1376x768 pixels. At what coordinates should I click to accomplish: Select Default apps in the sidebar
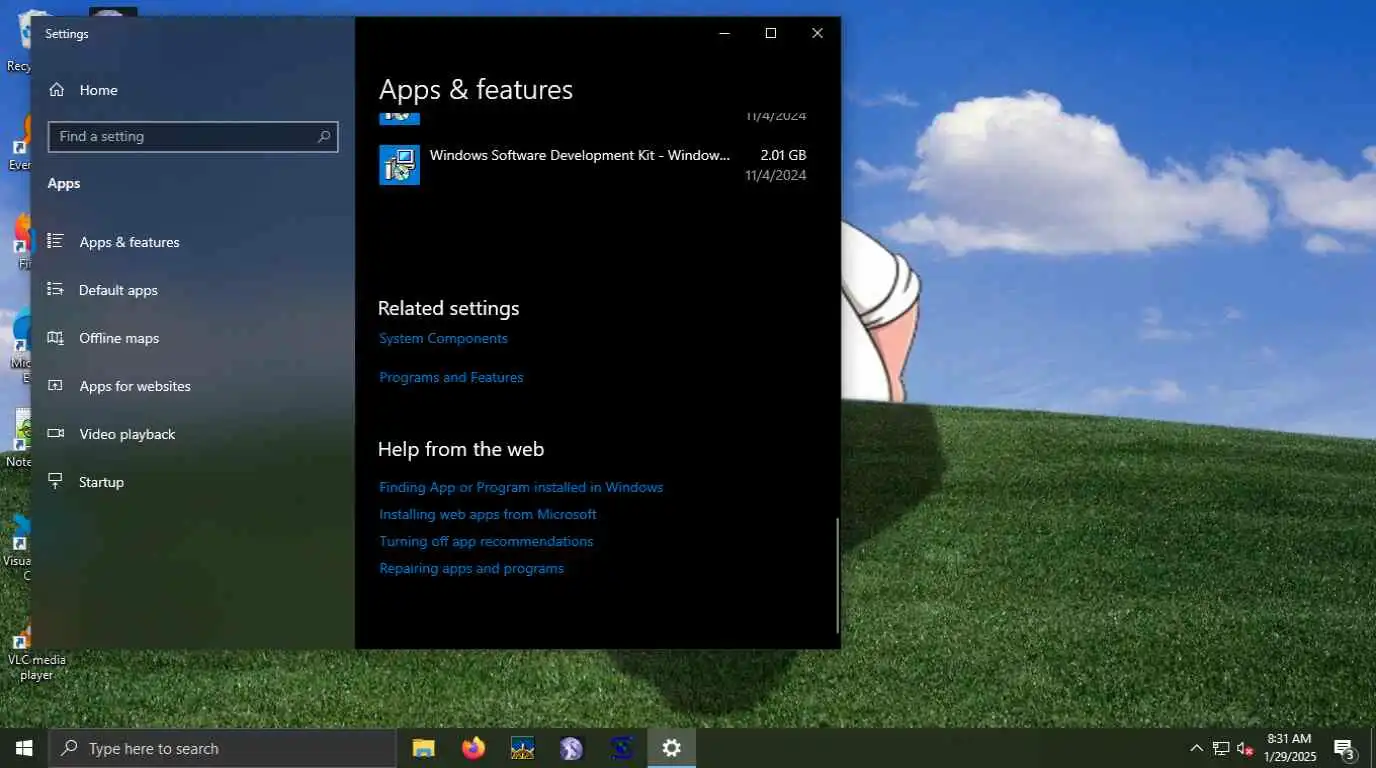click(193, 290)
